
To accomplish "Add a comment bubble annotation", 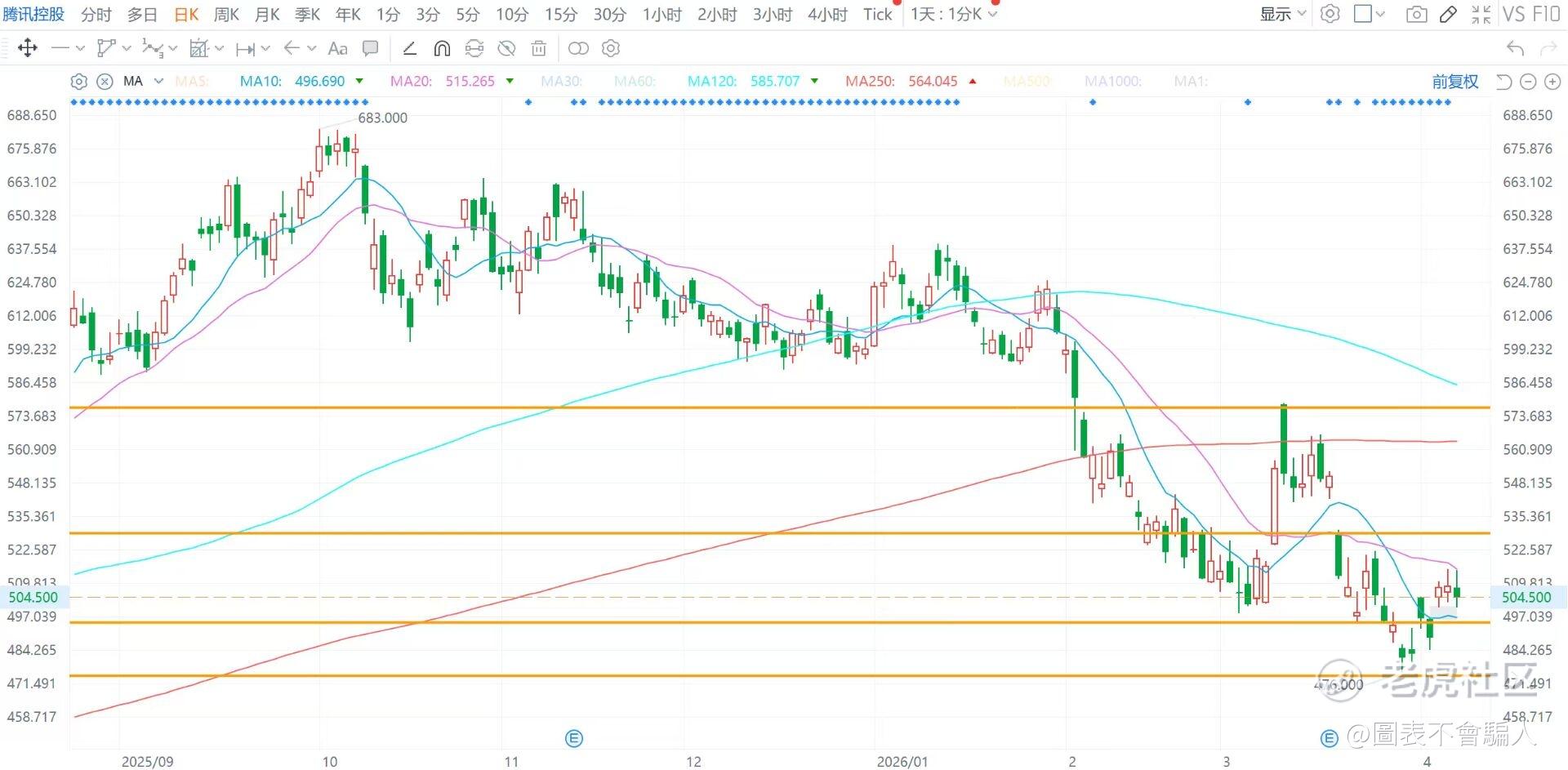I will pyautogui.click(x=370, y=49).
